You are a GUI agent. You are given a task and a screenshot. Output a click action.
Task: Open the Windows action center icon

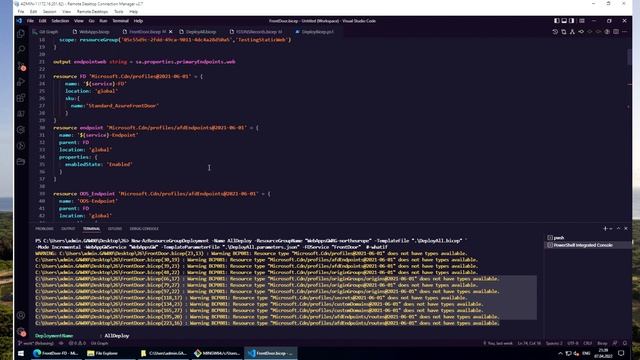621,353
